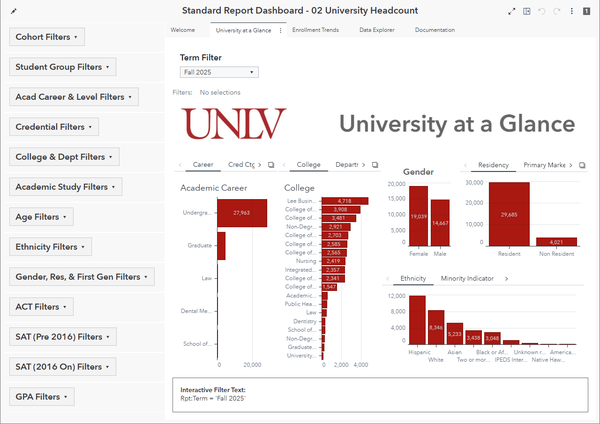Maximize the Residency chart panel
The height and width of the screenshot is (424, 600).
[582, 165]
